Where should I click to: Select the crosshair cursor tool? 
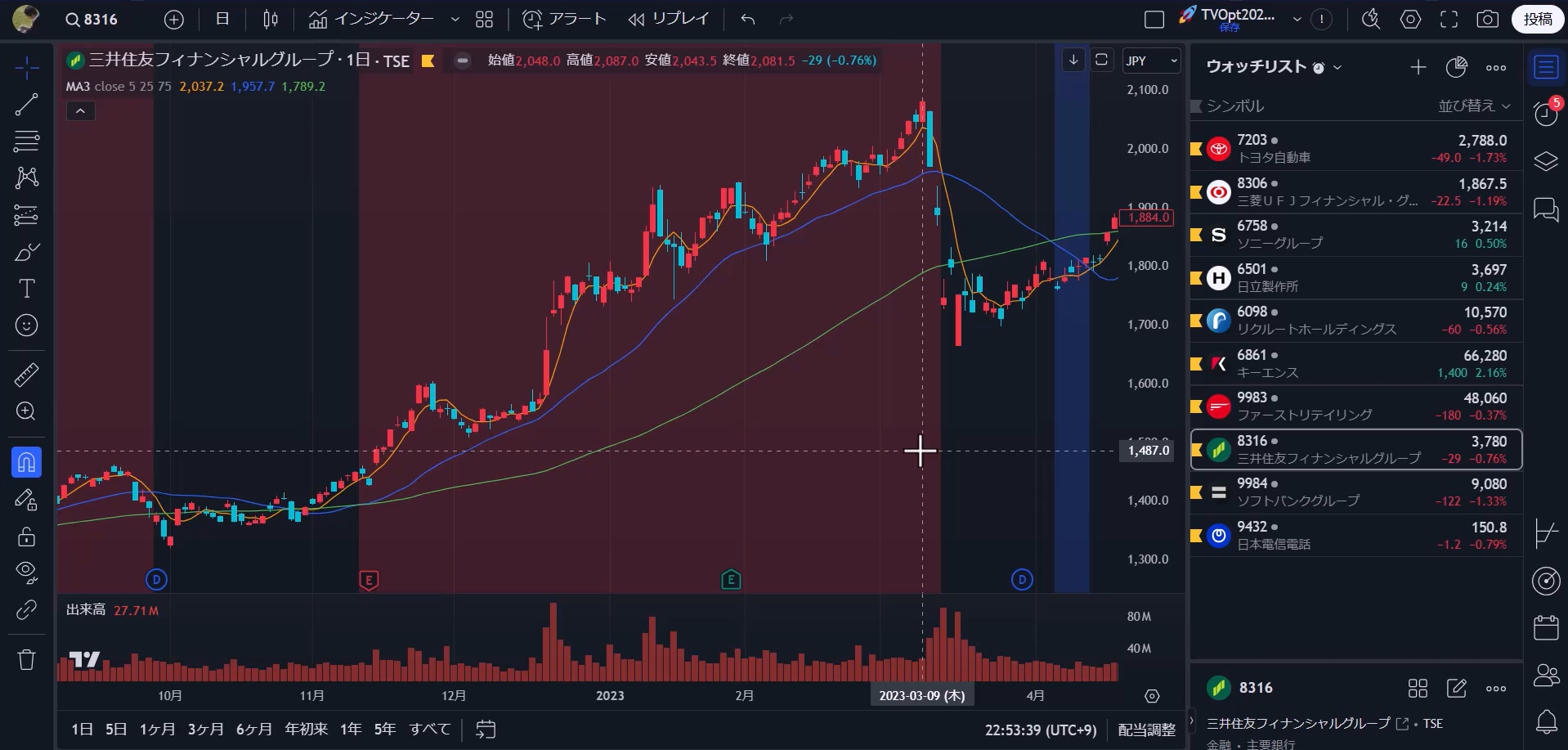pyautogui.click(x=26, y=68)
